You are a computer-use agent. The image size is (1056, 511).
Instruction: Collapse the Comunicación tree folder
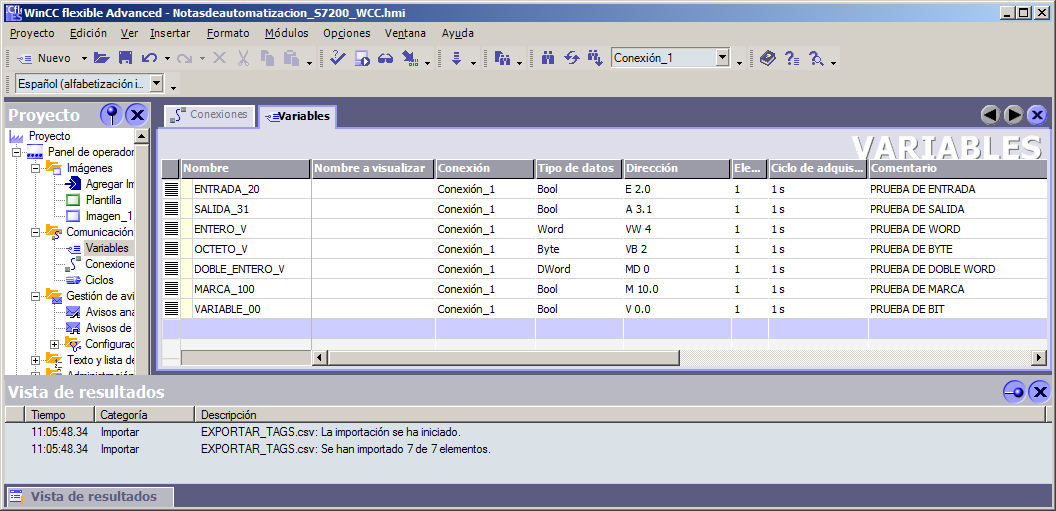coord(36,232)
